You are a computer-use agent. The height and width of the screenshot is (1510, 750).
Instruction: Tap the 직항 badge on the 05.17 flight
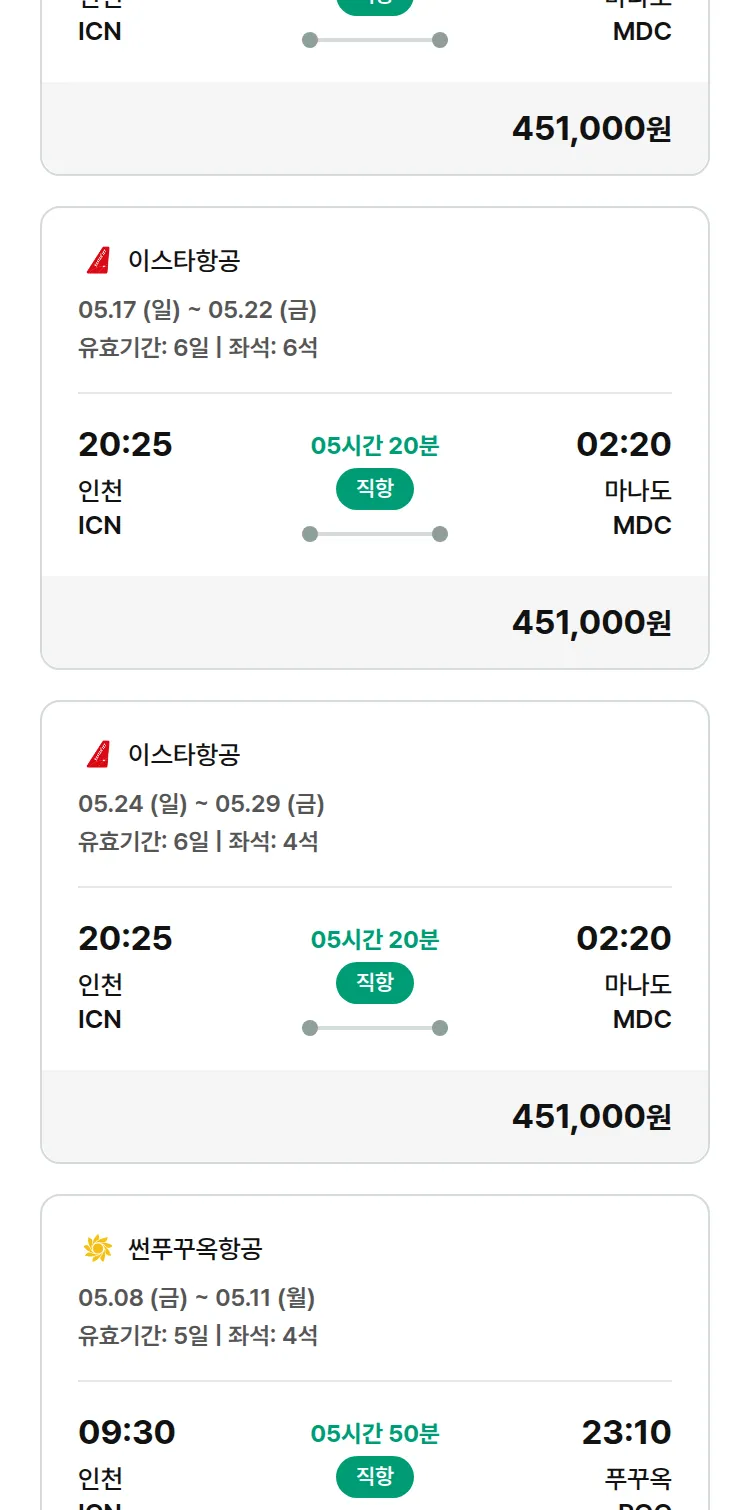[x=375, y=489]
